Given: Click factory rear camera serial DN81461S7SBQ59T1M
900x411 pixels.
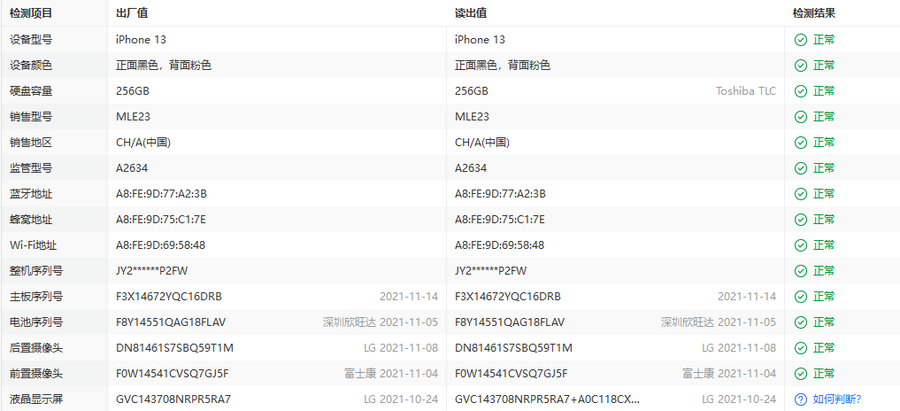Looking at the screenshot, I should point(174,348).
